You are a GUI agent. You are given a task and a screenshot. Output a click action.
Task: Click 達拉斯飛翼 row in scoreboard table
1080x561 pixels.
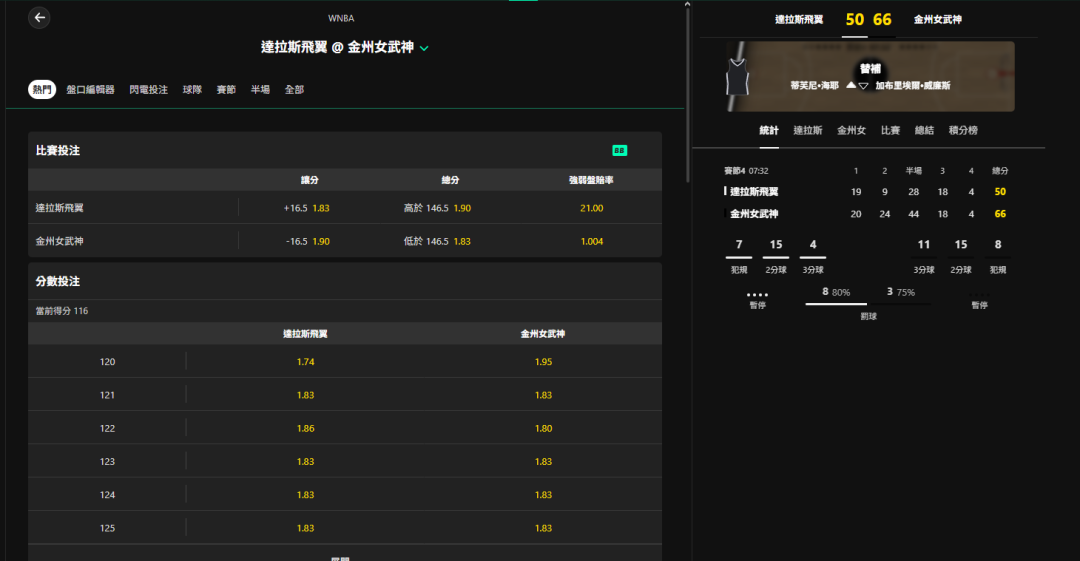click(868, 192)
